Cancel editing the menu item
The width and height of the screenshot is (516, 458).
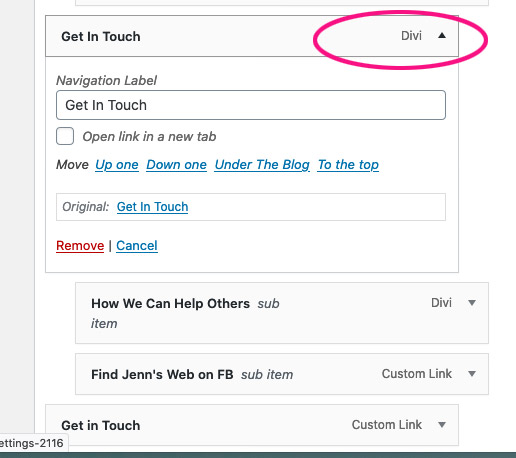[x=137, y=246]
